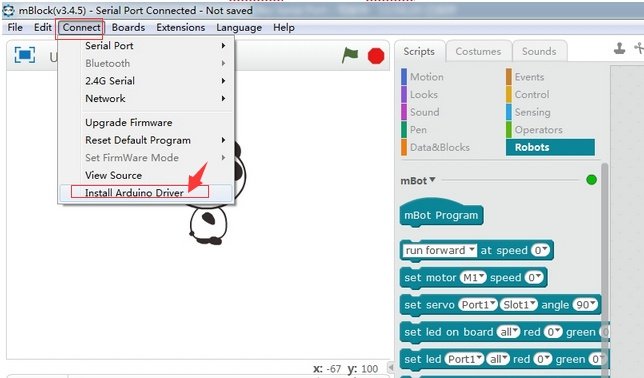The height and width of the screenshot is (378, 644).
Task: Toggle fullscreen stage mode icon
Action: tap(25, 55)
